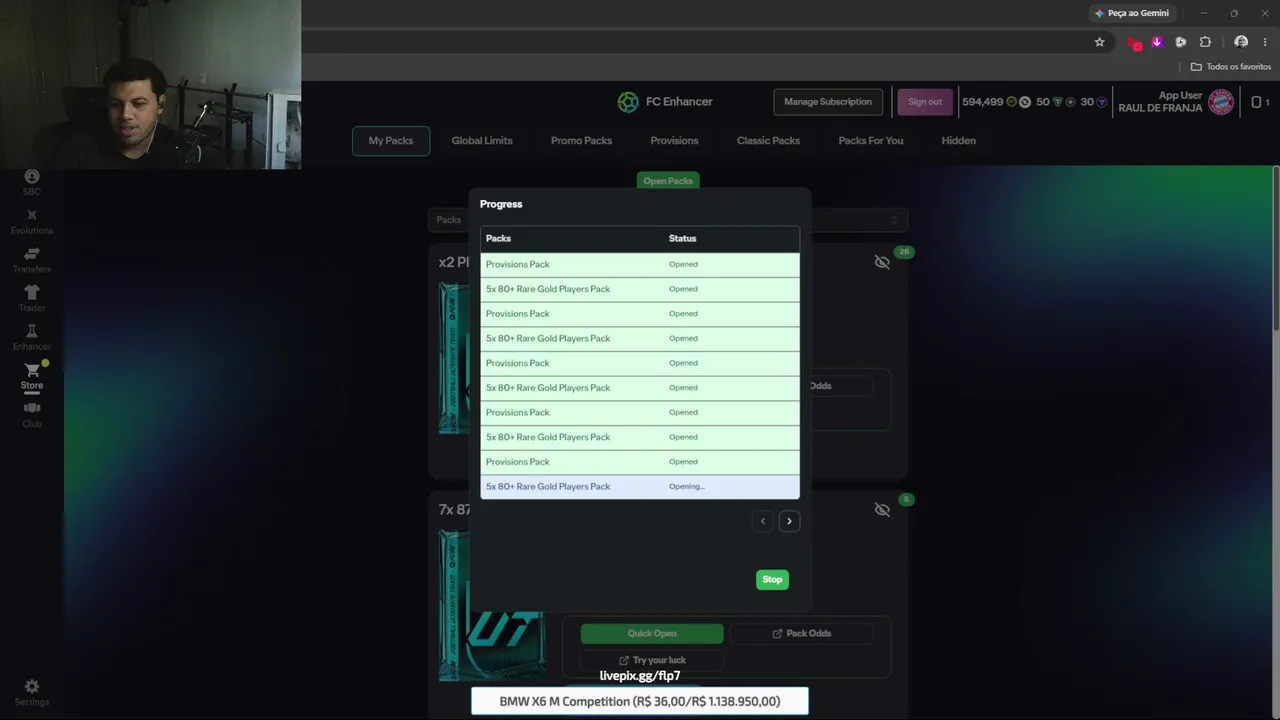Open the Todos os favoritos bookmarks folder

coord(1230,67)
